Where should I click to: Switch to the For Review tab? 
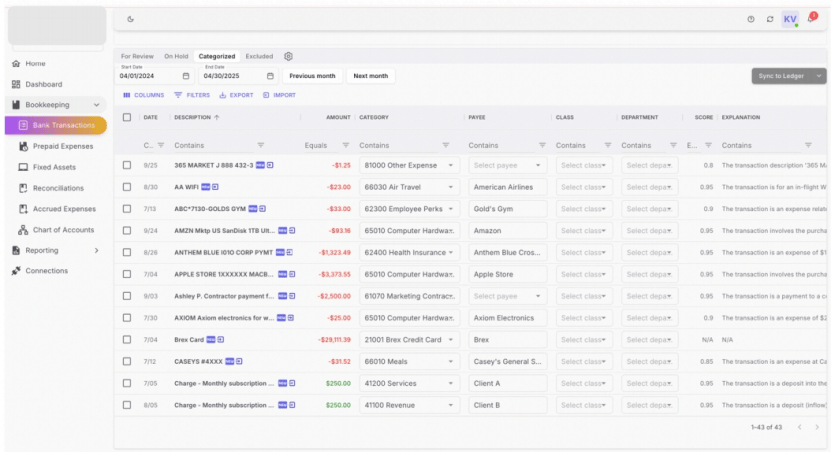[137, 56]
